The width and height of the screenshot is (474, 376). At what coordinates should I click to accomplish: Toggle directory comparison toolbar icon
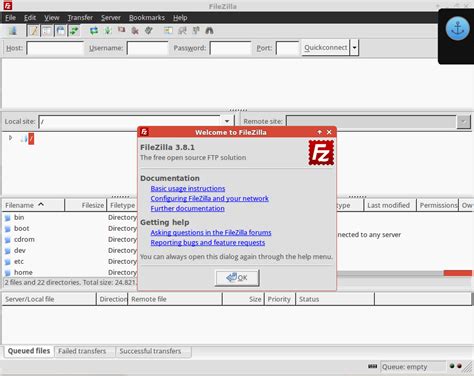click(x=182, y=31)
